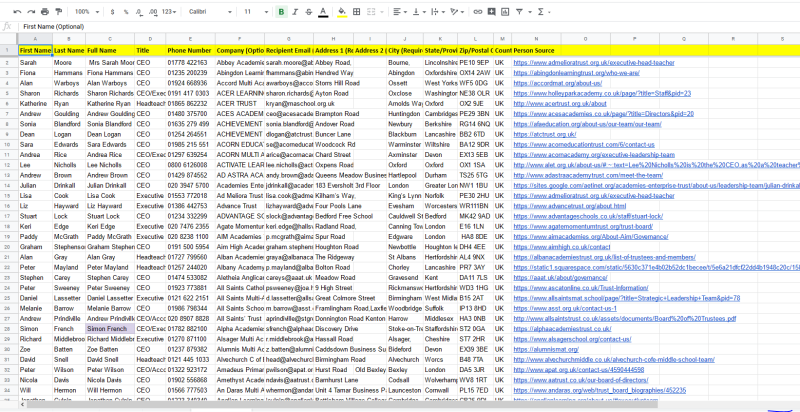Open the accordmat.org about-us link
Image resolution: width=800 pixels, height=412 pixels.
click(558, 83)
